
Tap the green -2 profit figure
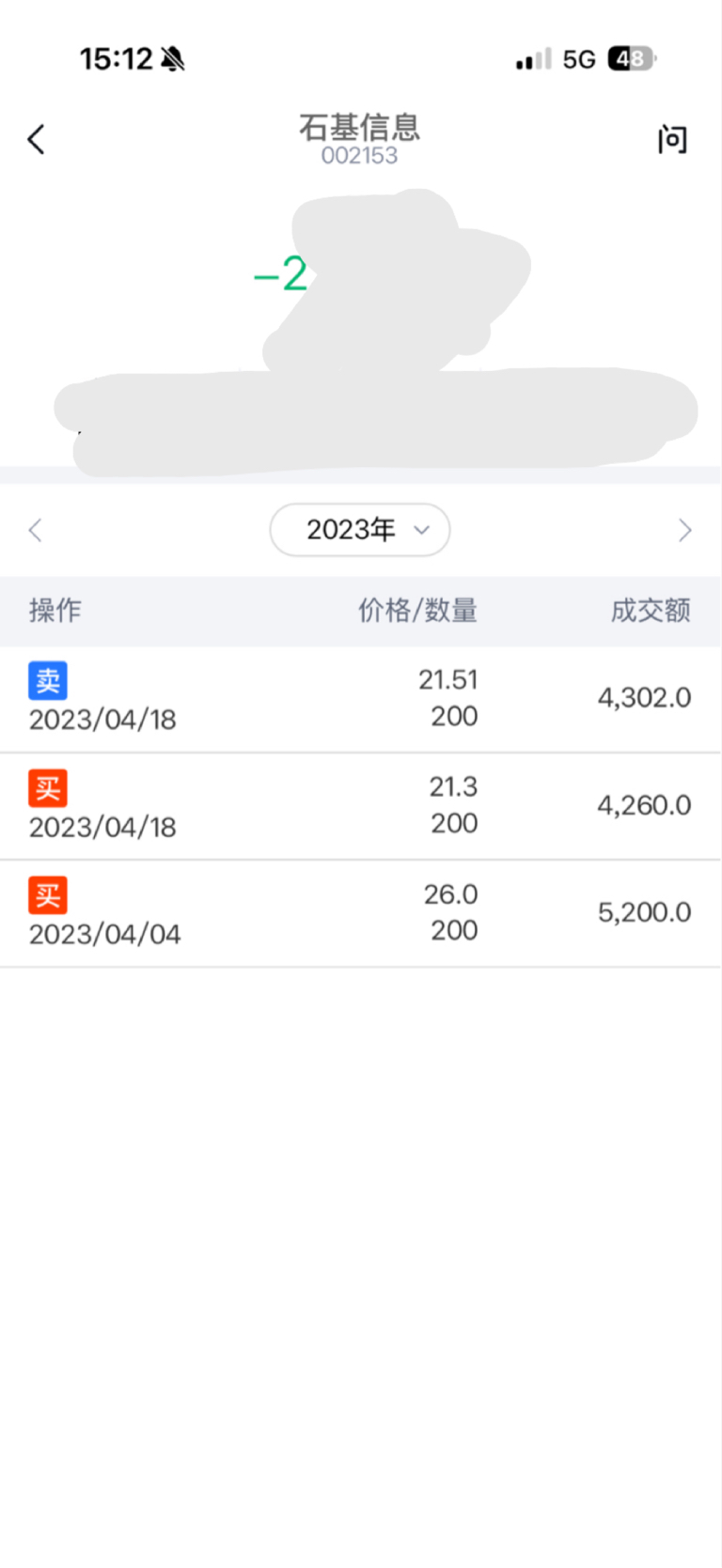click(281, 274)
